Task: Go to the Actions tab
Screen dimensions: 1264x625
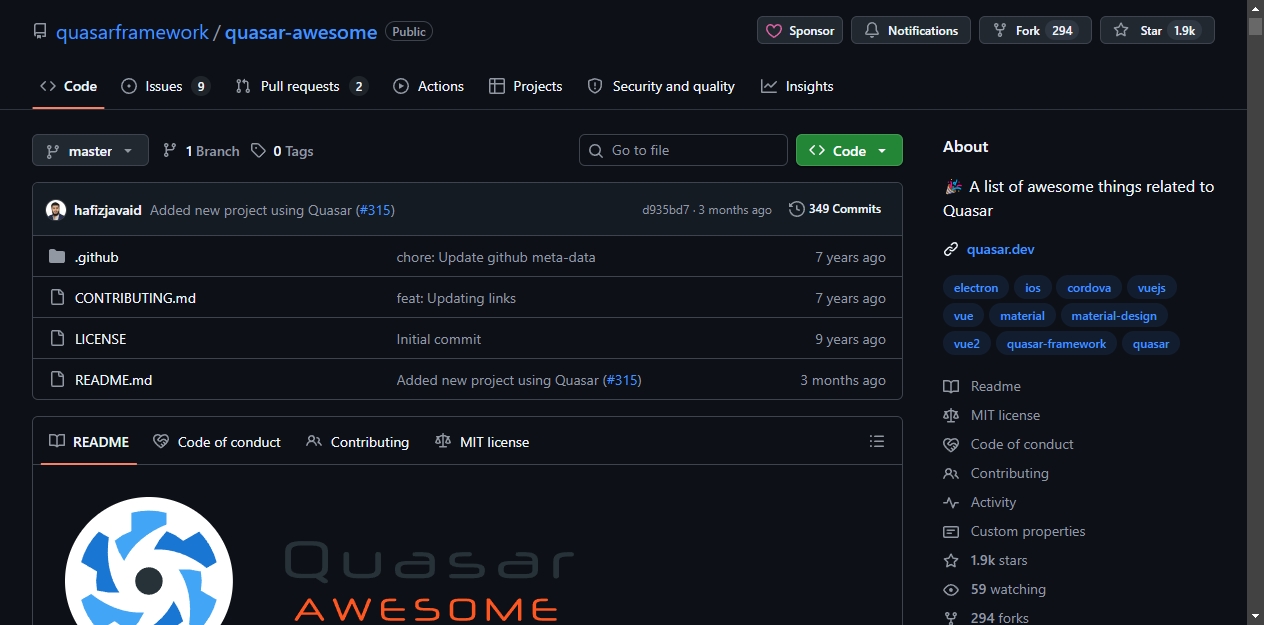Action: [x=429, y=86]
